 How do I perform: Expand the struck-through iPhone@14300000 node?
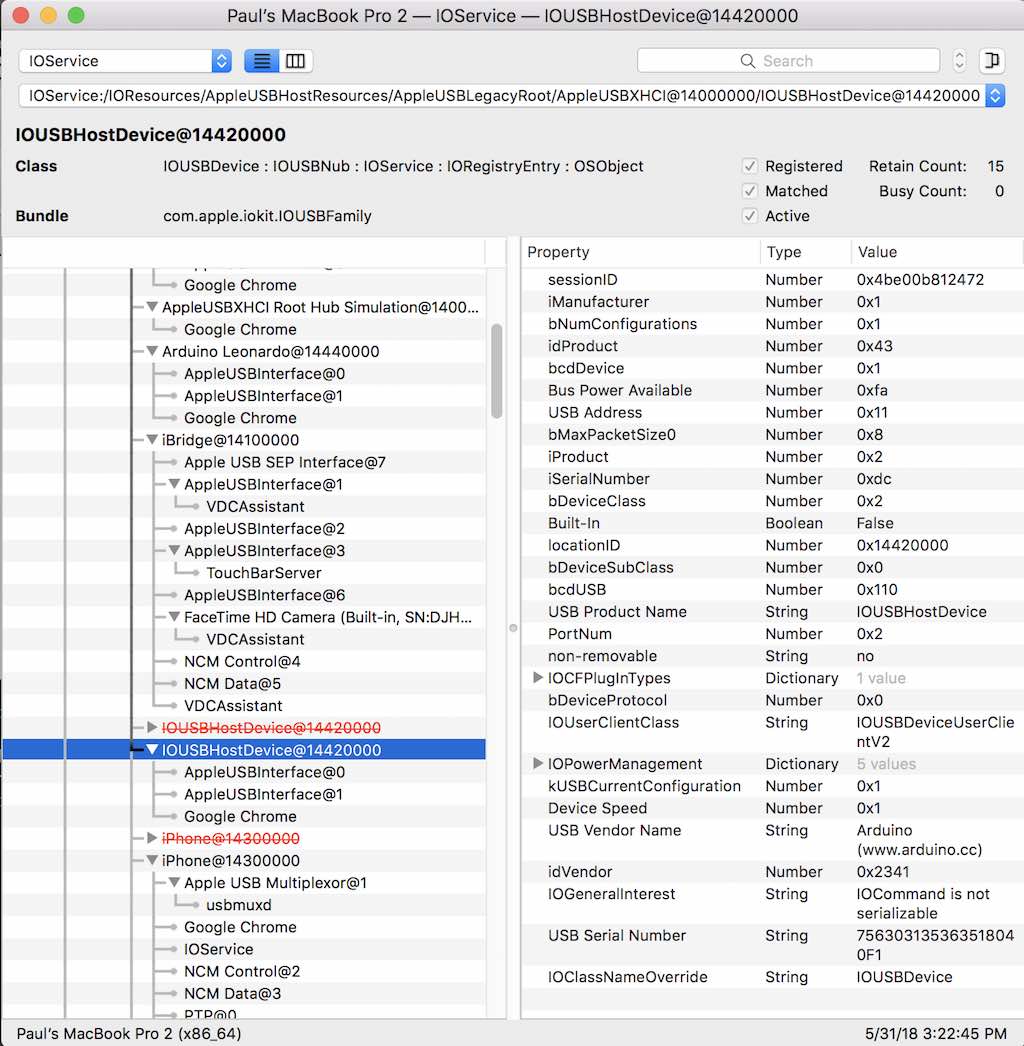click(x=152, y=838)
